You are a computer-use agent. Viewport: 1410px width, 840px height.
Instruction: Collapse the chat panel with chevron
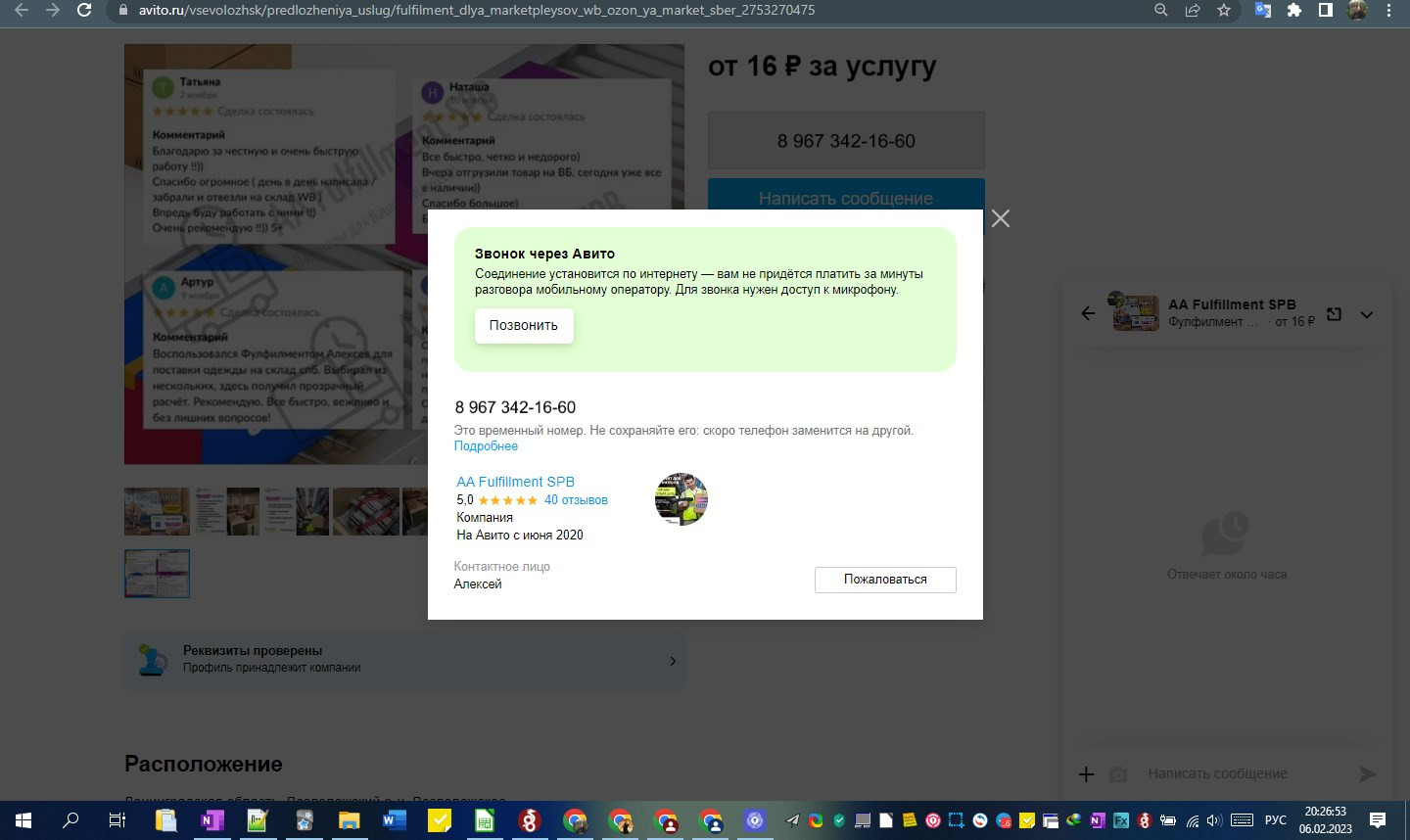tap(1367, 314)
